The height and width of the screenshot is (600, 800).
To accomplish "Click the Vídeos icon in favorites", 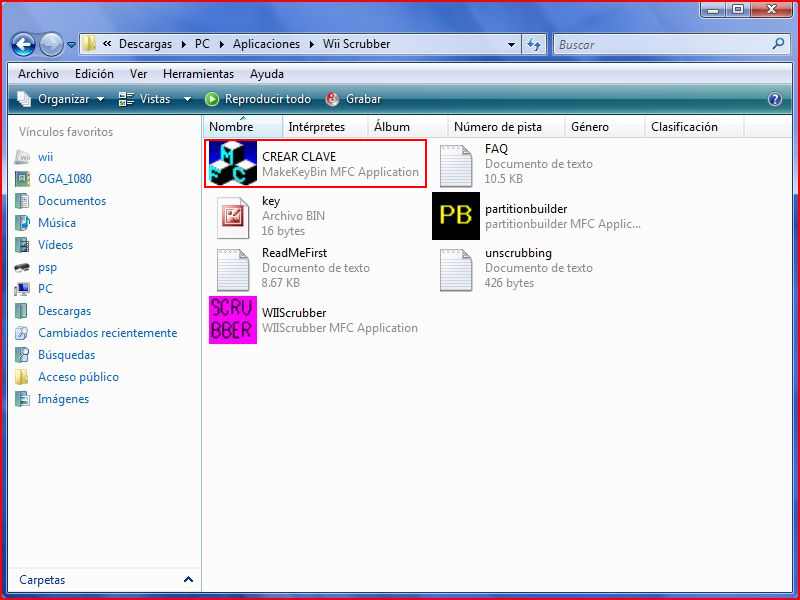I will click(22, 245).
